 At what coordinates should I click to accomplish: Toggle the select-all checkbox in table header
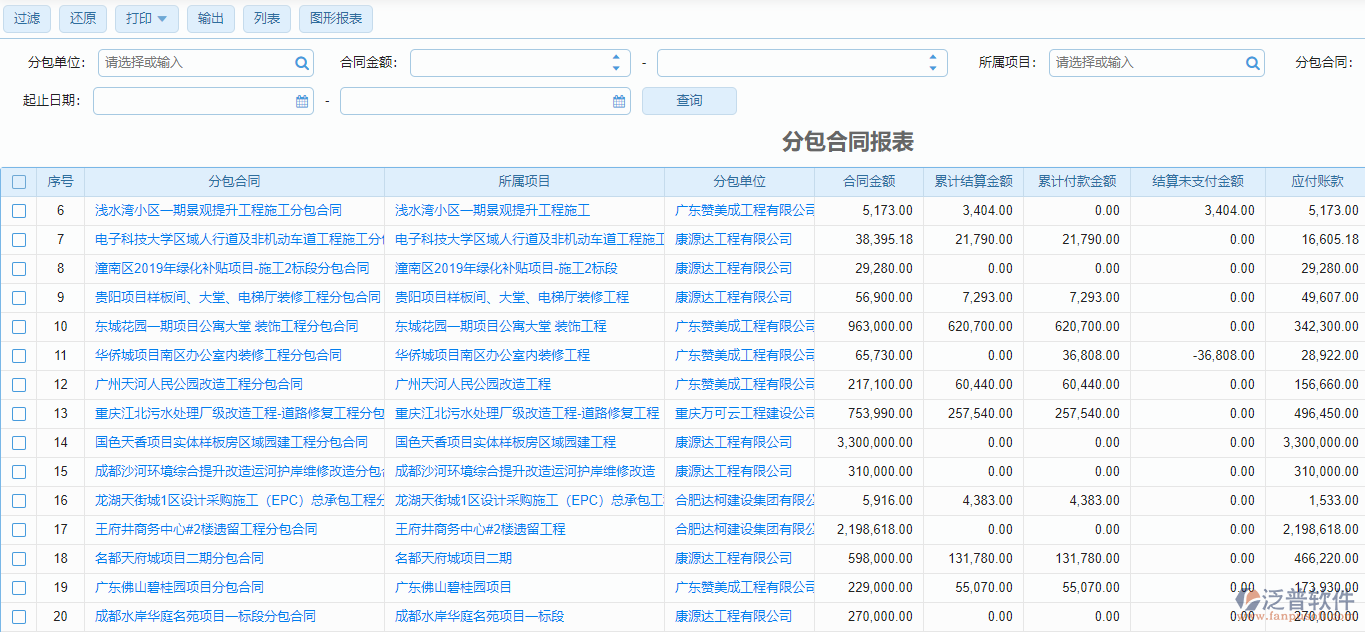point(18,181)
